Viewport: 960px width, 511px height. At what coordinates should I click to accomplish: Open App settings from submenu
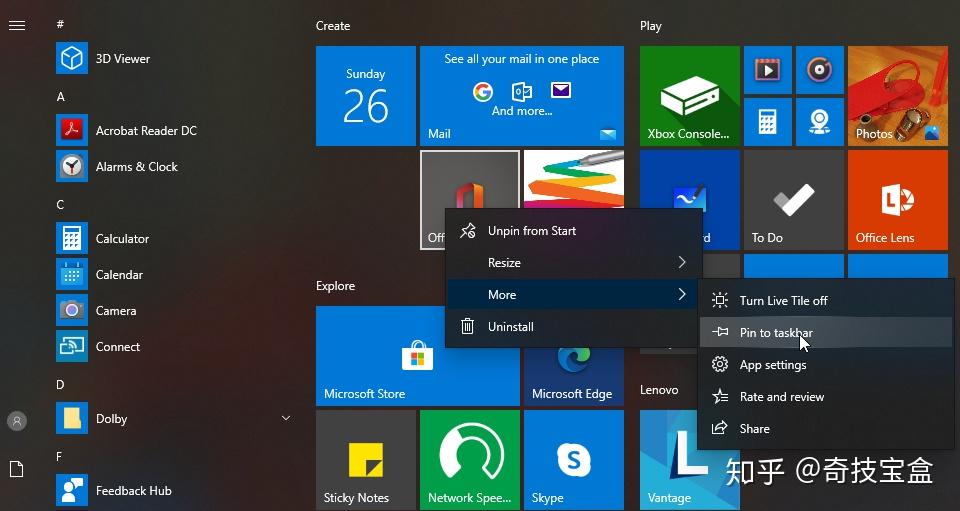coord(826,365)
